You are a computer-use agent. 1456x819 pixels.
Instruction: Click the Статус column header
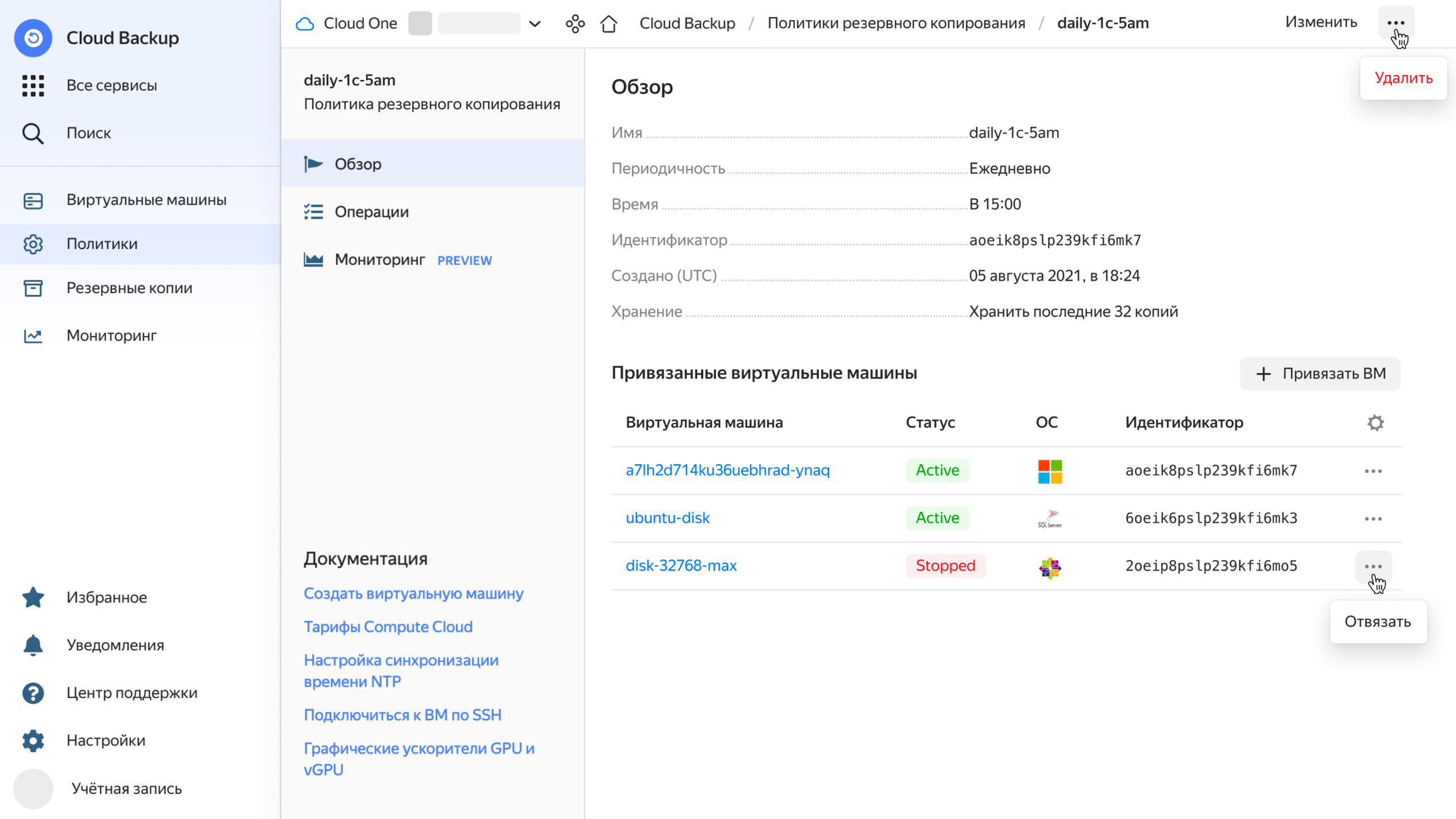930,423
